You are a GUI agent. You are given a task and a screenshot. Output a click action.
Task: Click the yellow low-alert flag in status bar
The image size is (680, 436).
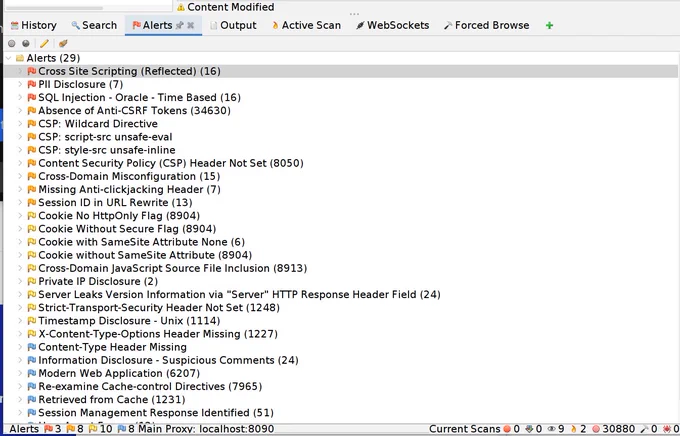tap(93, 429)
